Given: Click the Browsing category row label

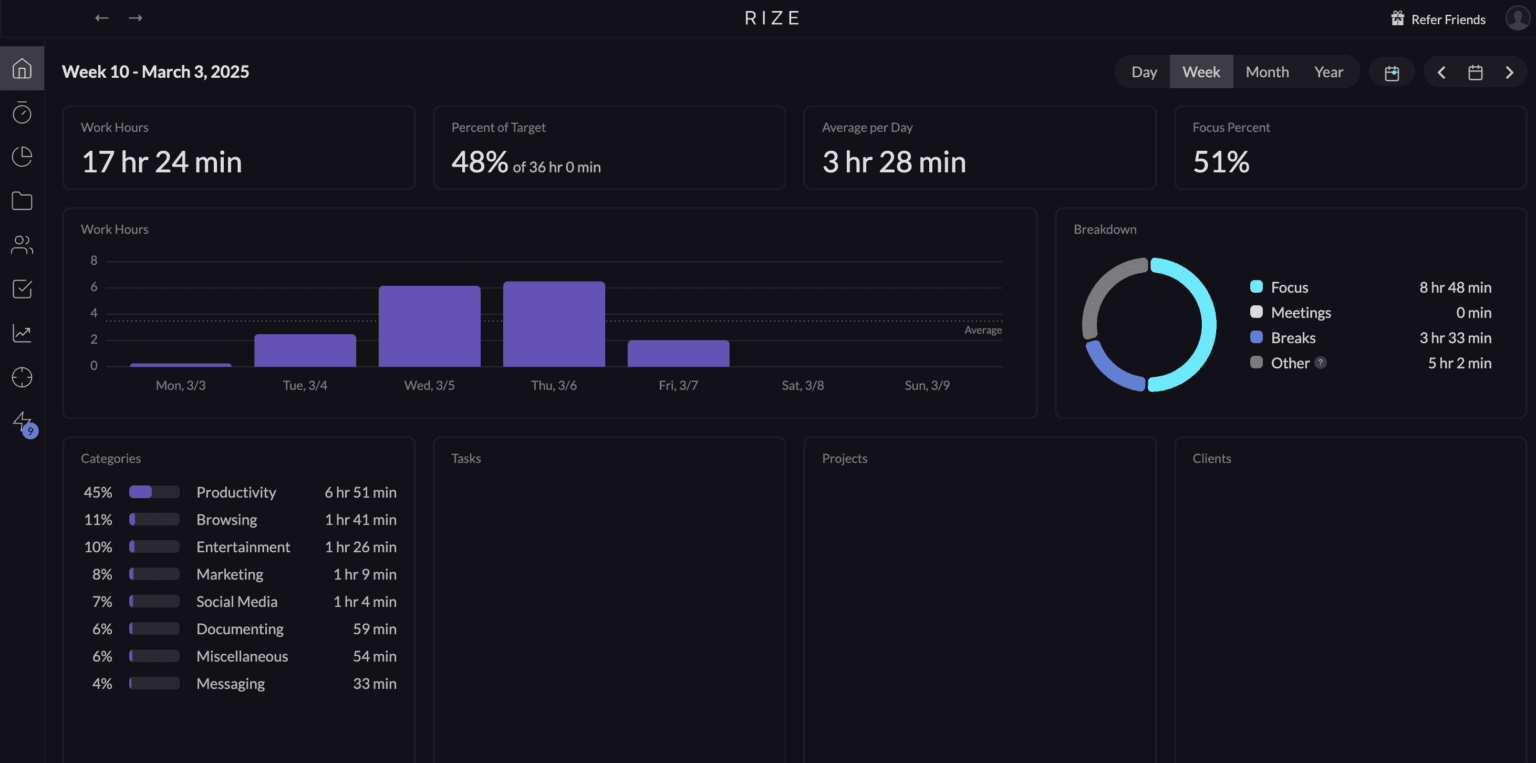Looking at the screenshot, I should (227, 520).
